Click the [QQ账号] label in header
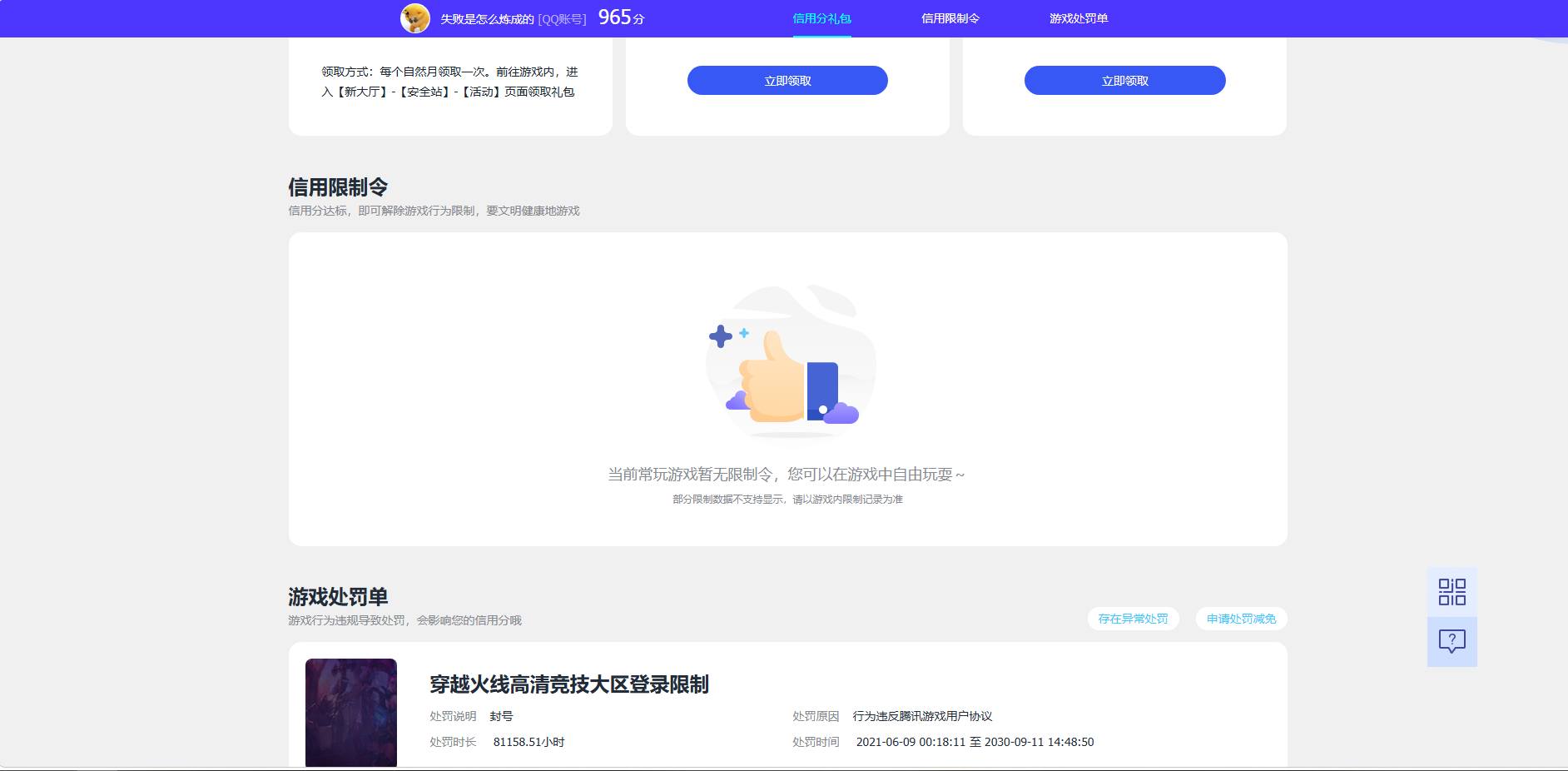Screen dimensions: 1568x771 [562, 19]
